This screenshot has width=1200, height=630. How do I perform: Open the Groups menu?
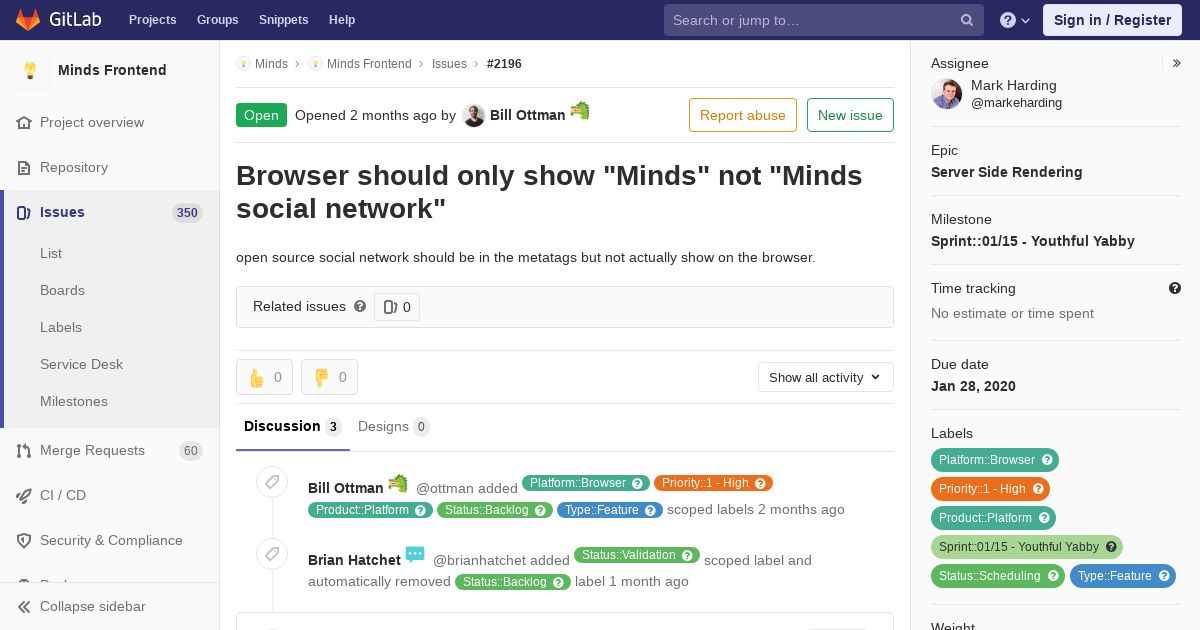[x=217, y=20]
